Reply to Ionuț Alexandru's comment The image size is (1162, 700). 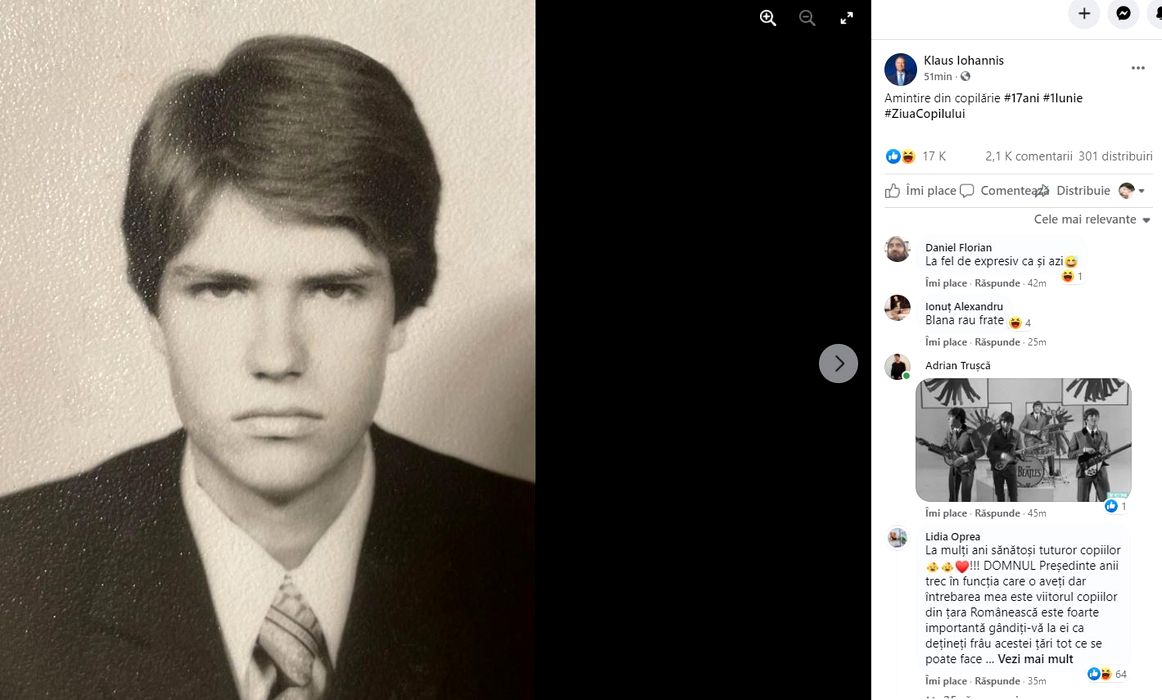(x=996, y=342)
